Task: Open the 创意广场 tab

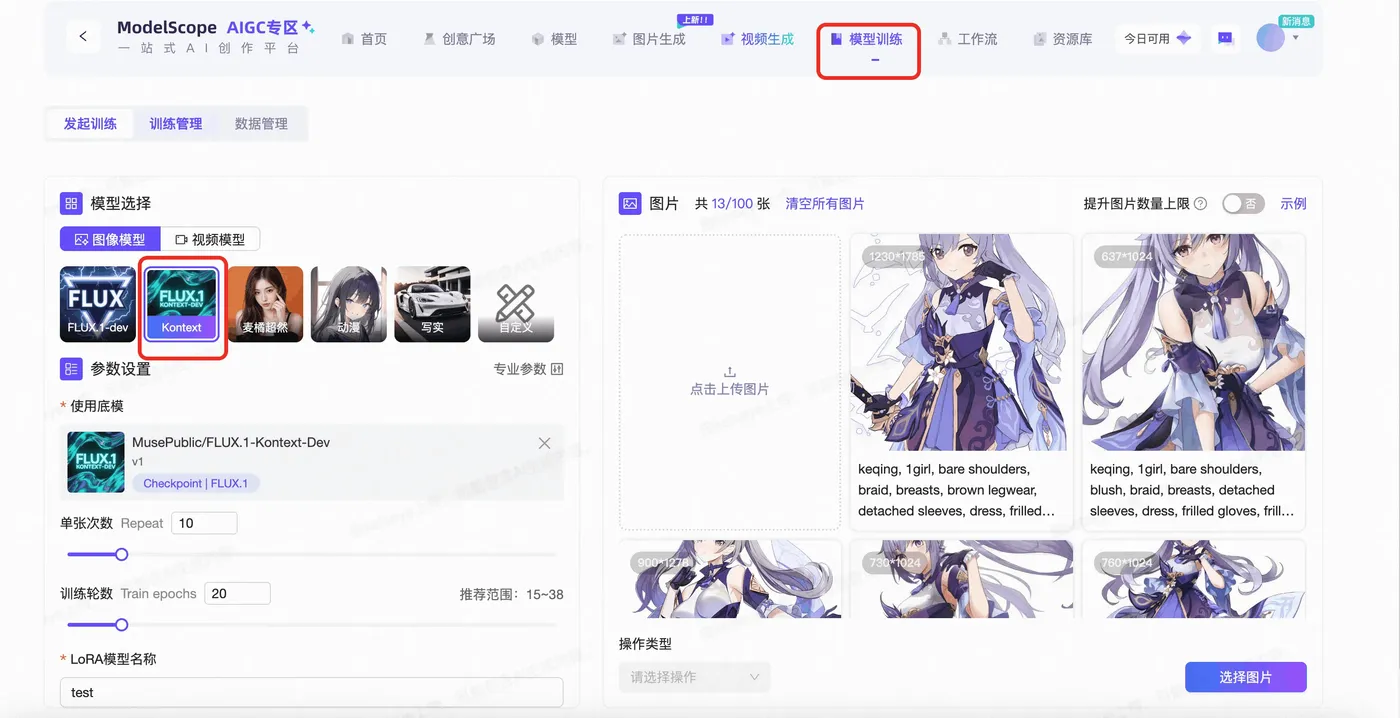Action: 459,39
